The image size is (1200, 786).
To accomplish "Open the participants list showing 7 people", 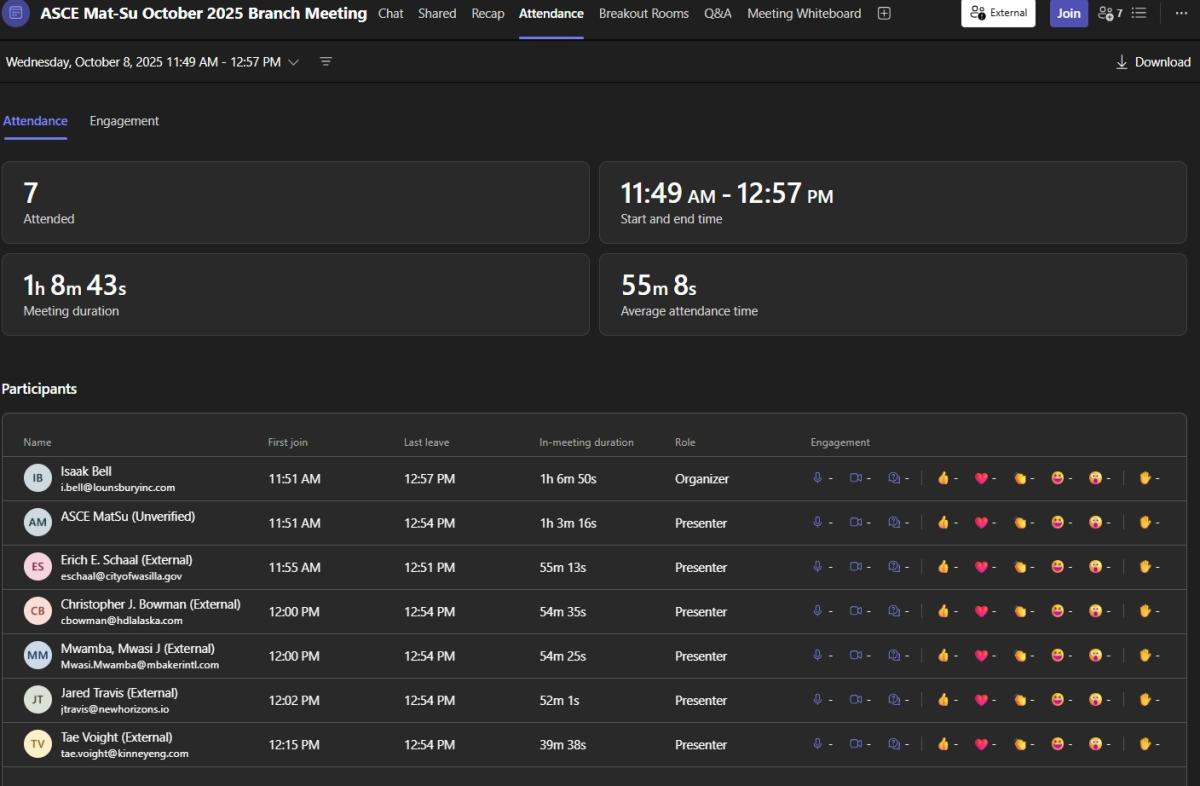I will [x=1109, y=14].
